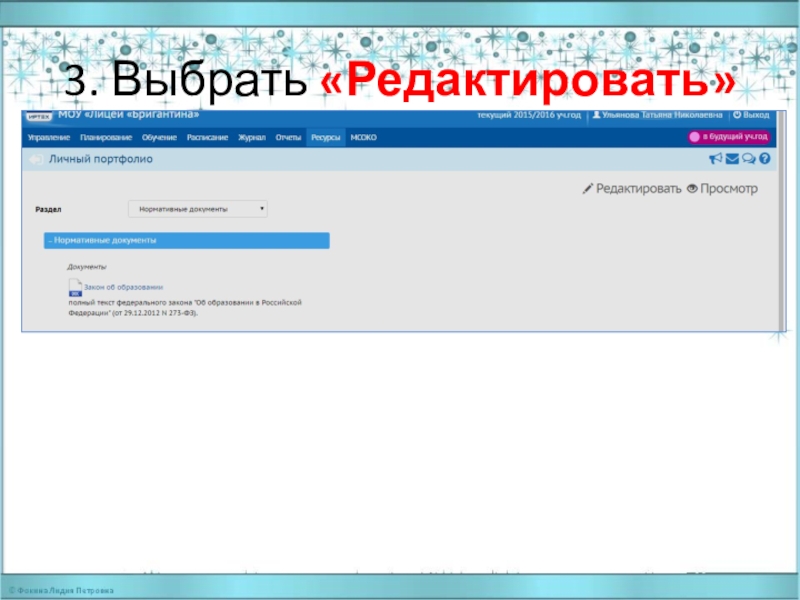Open the Отчеты menu
800x600 pixels.
[288, 137]
